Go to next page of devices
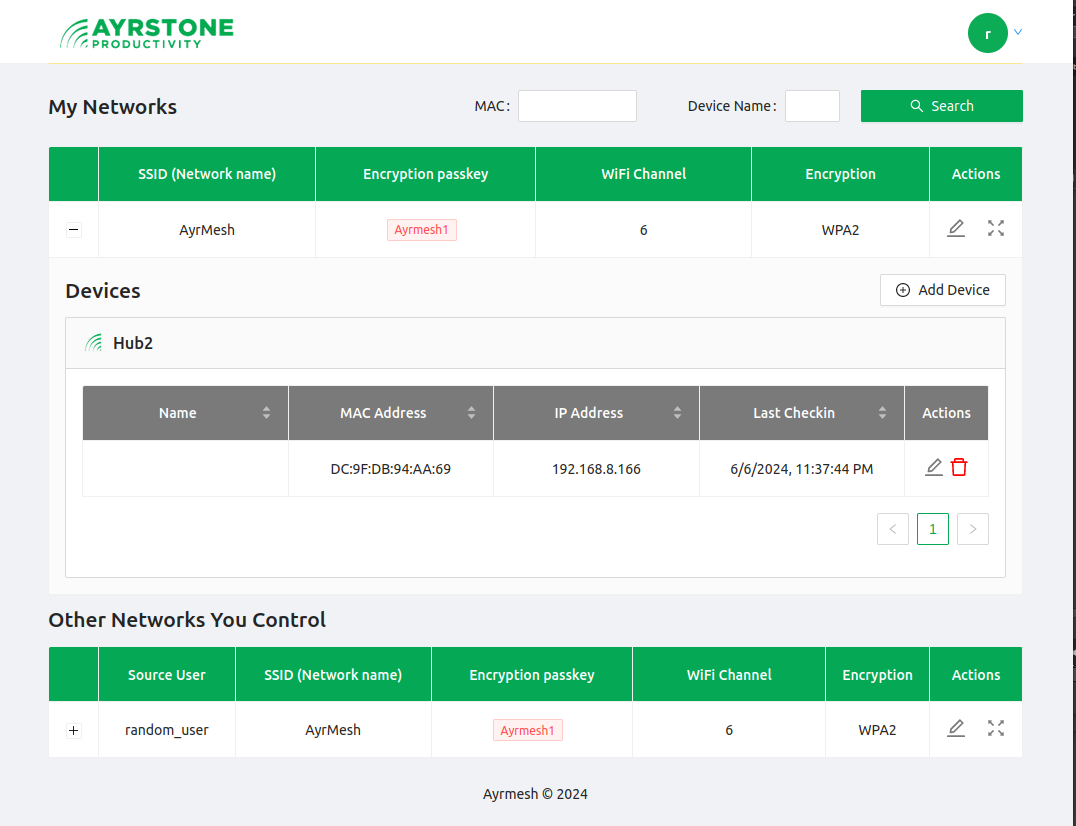This screenshot has height=826, width=1076. (x=972, y=529)
